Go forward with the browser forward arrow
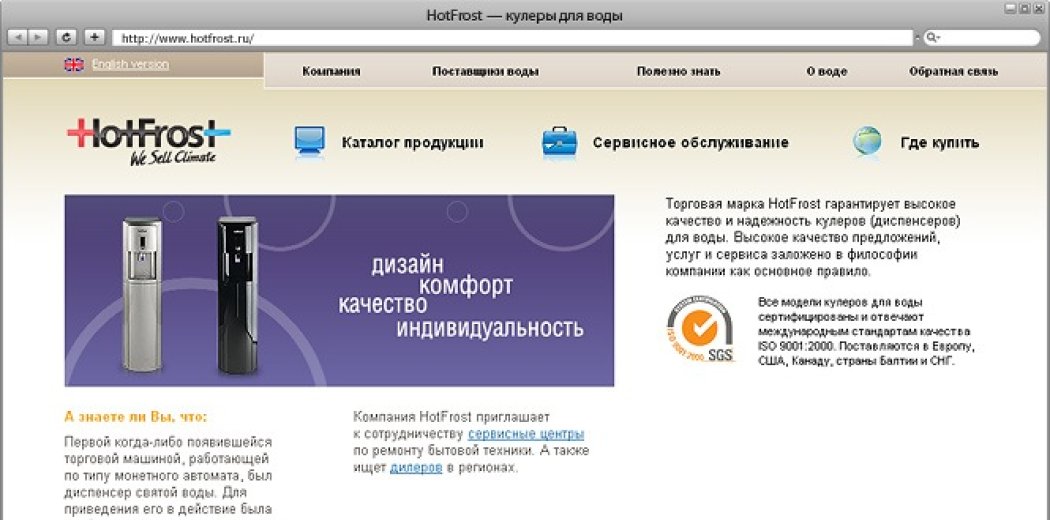 (x=38, y=37)
